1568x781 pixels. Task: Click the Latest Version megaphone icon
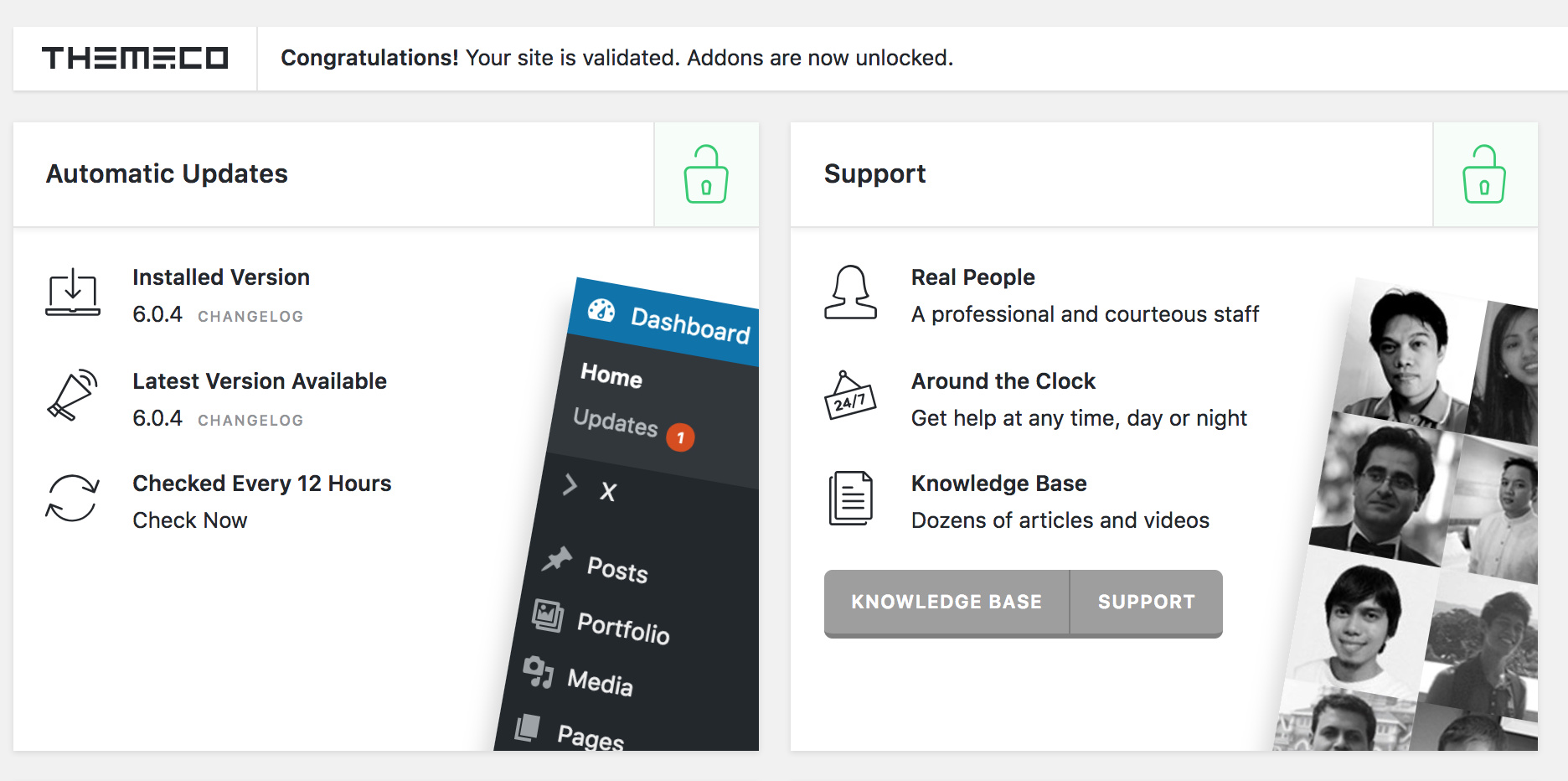73,395
